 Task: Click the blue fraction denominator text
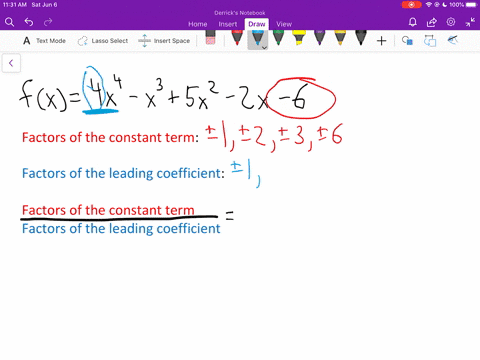pyautogui.click(x=121, y=229)
